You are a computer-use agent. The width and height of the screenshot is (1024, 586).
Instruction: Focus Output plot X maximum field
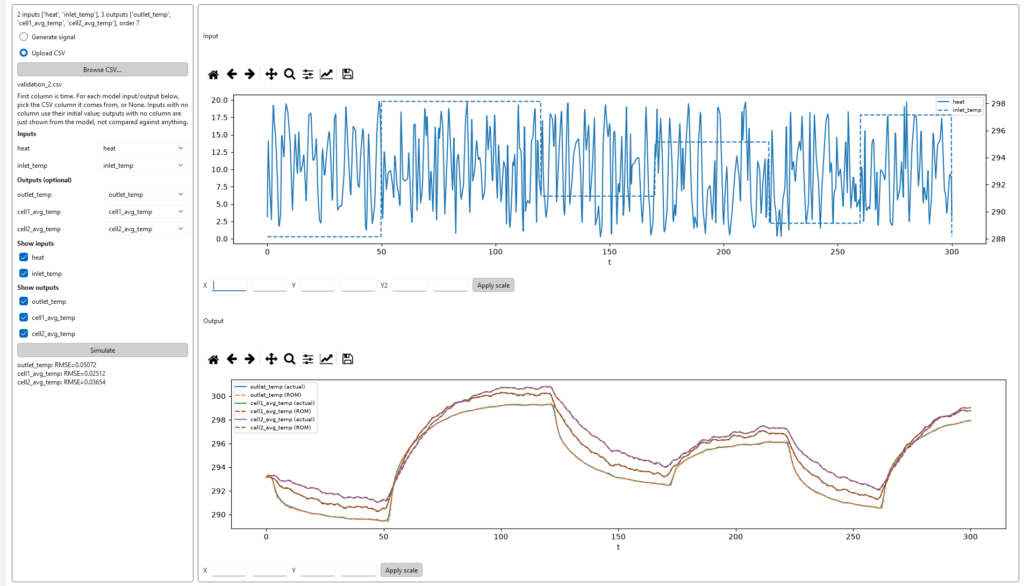pos(269,570)
